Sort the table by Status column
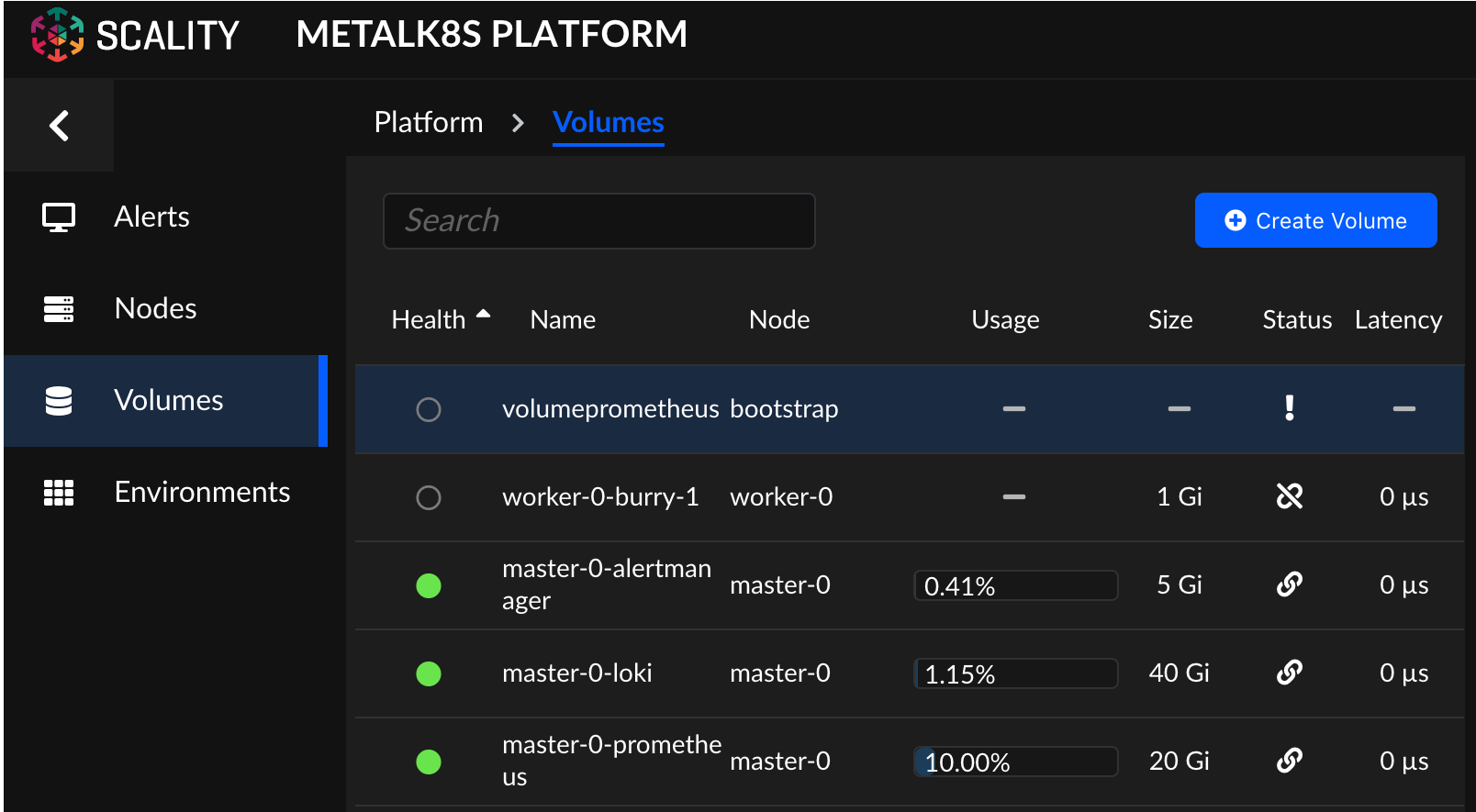This screenshot has width=1476, height=812. pyautogui.click(x=1297, y=319)
